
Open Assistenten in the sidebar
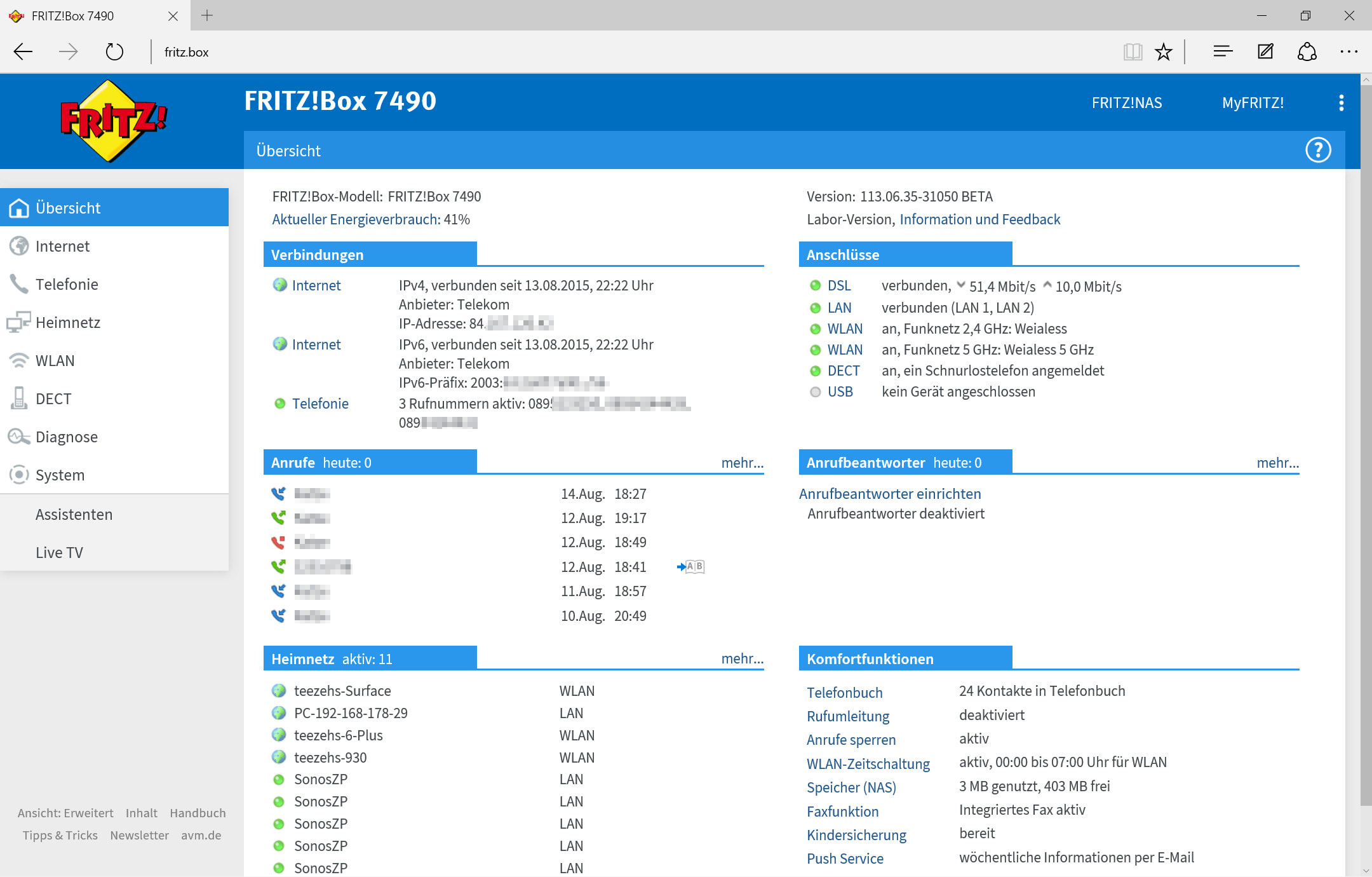pos(74,514)
